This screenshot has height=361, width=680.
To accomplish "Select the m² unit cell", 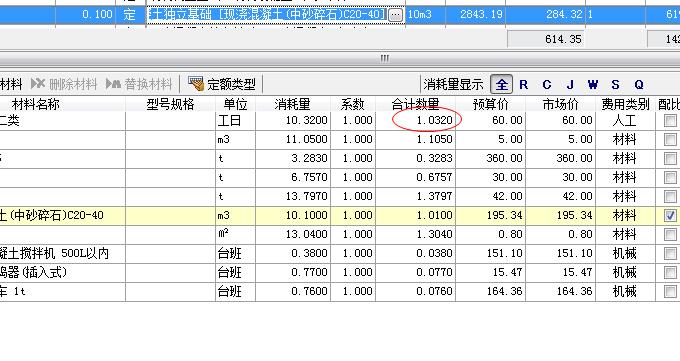I will (x=235, y=234).
